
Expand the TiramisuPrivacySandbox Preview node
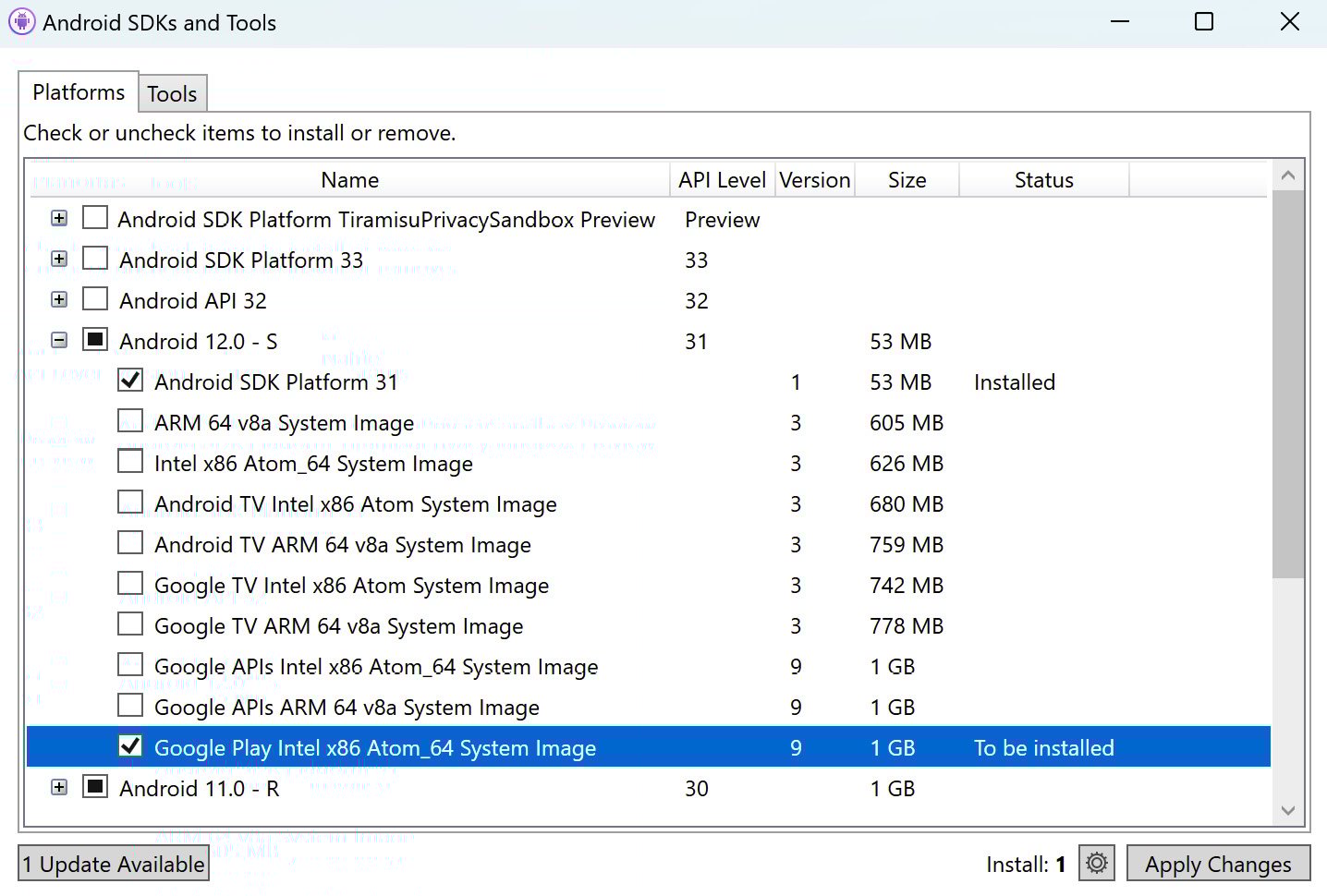click(59, 218)
